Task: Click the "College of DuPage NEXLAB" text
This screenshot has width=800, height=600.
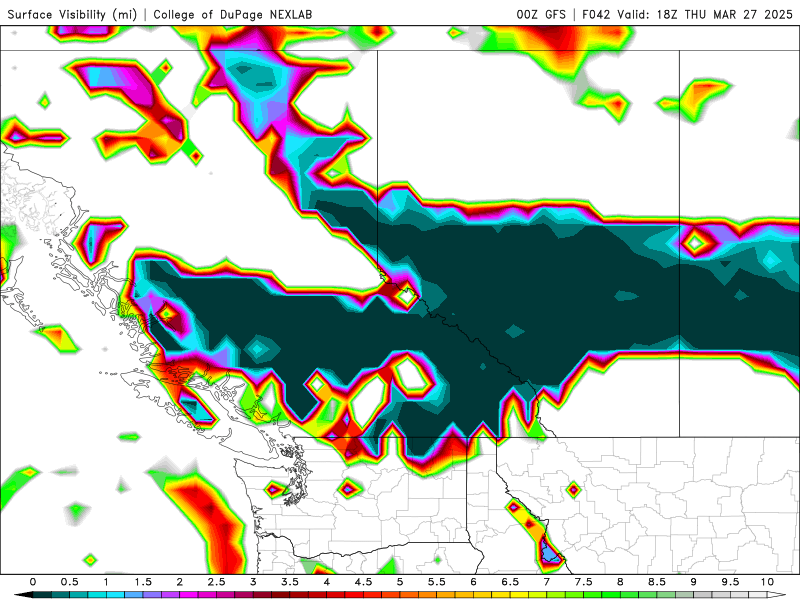Action: (x=233, y=14)
